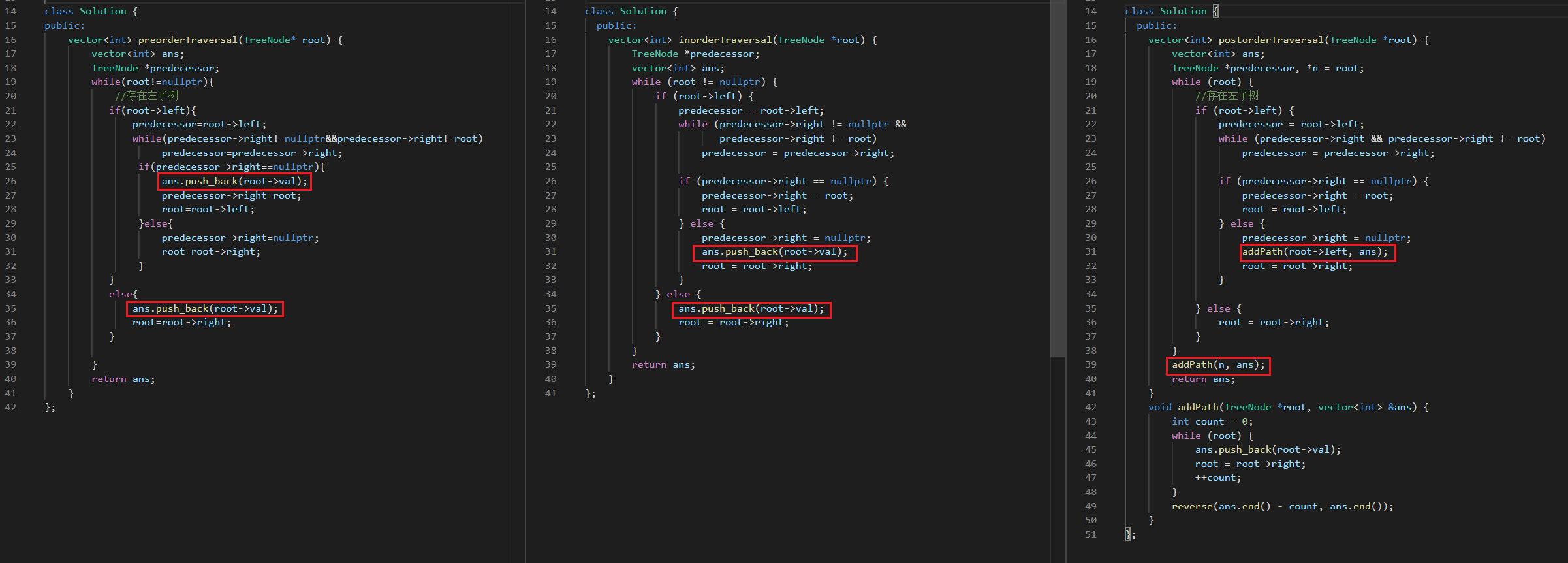Viewport: 1568px width, 563px height.
Task: Click return ans; in inorder pane
Action: (x=664, y=365)
